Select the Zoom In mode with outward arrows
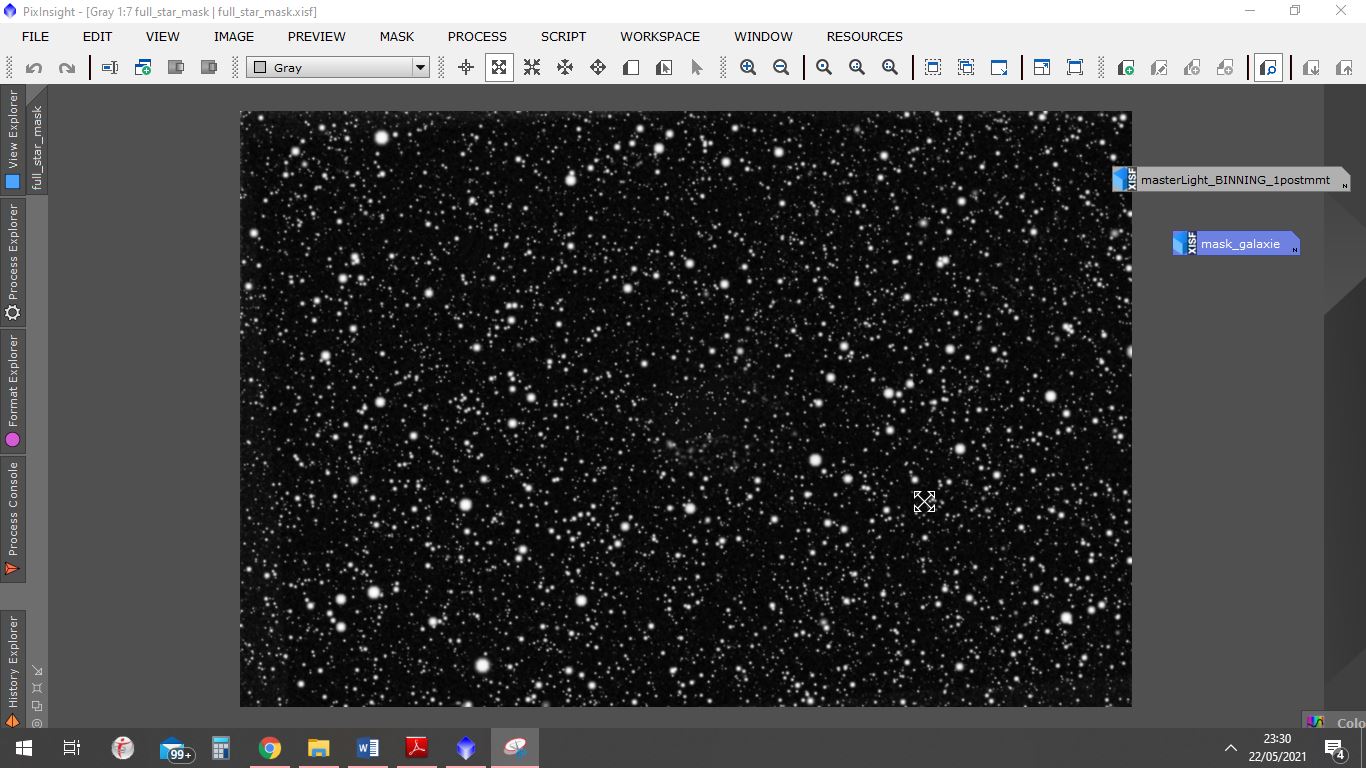Image resolution: width=1366 pixels, height=768 pixels. pyautogui.click(x=499, y=68)
